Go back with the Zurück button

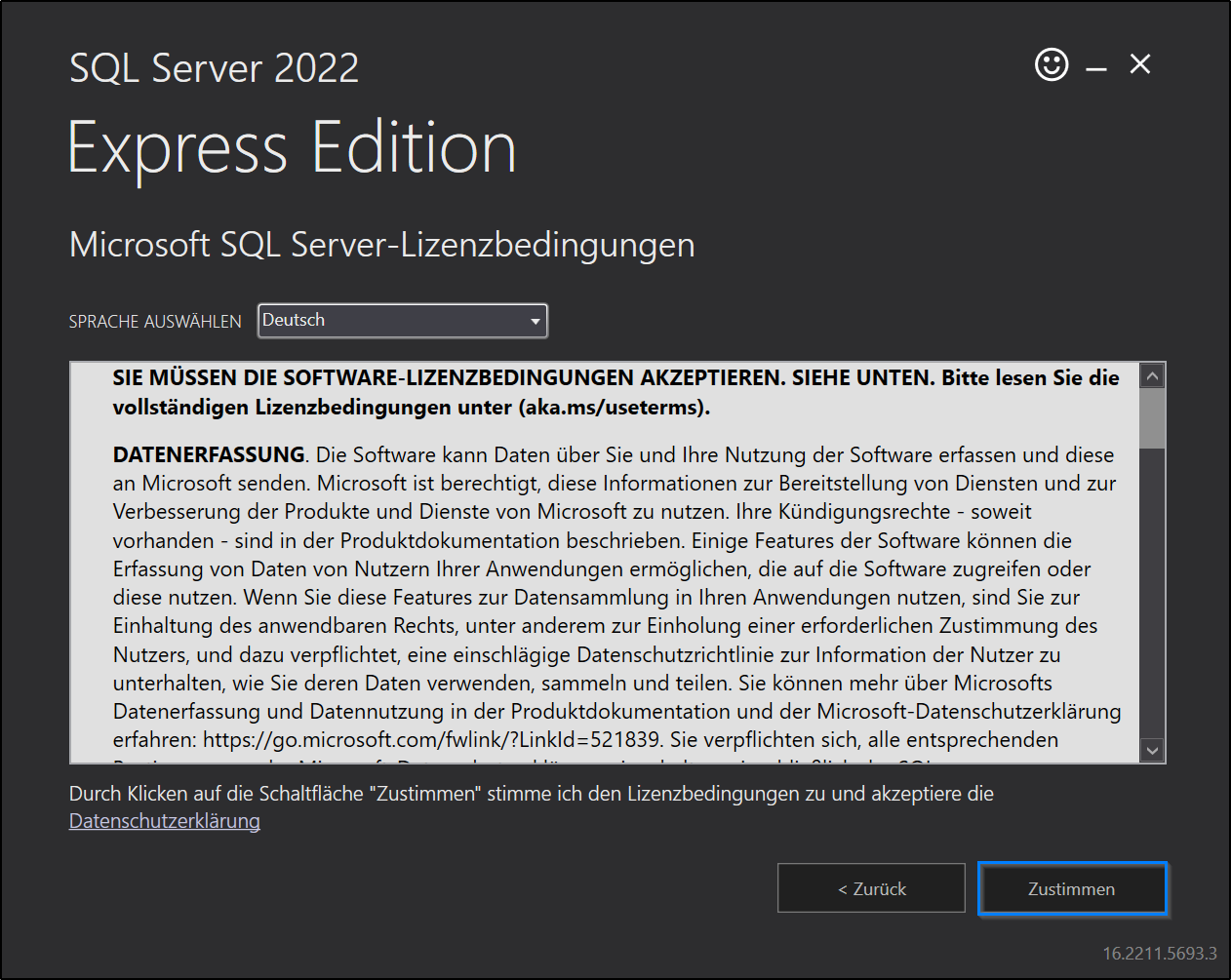pos(871,888)
